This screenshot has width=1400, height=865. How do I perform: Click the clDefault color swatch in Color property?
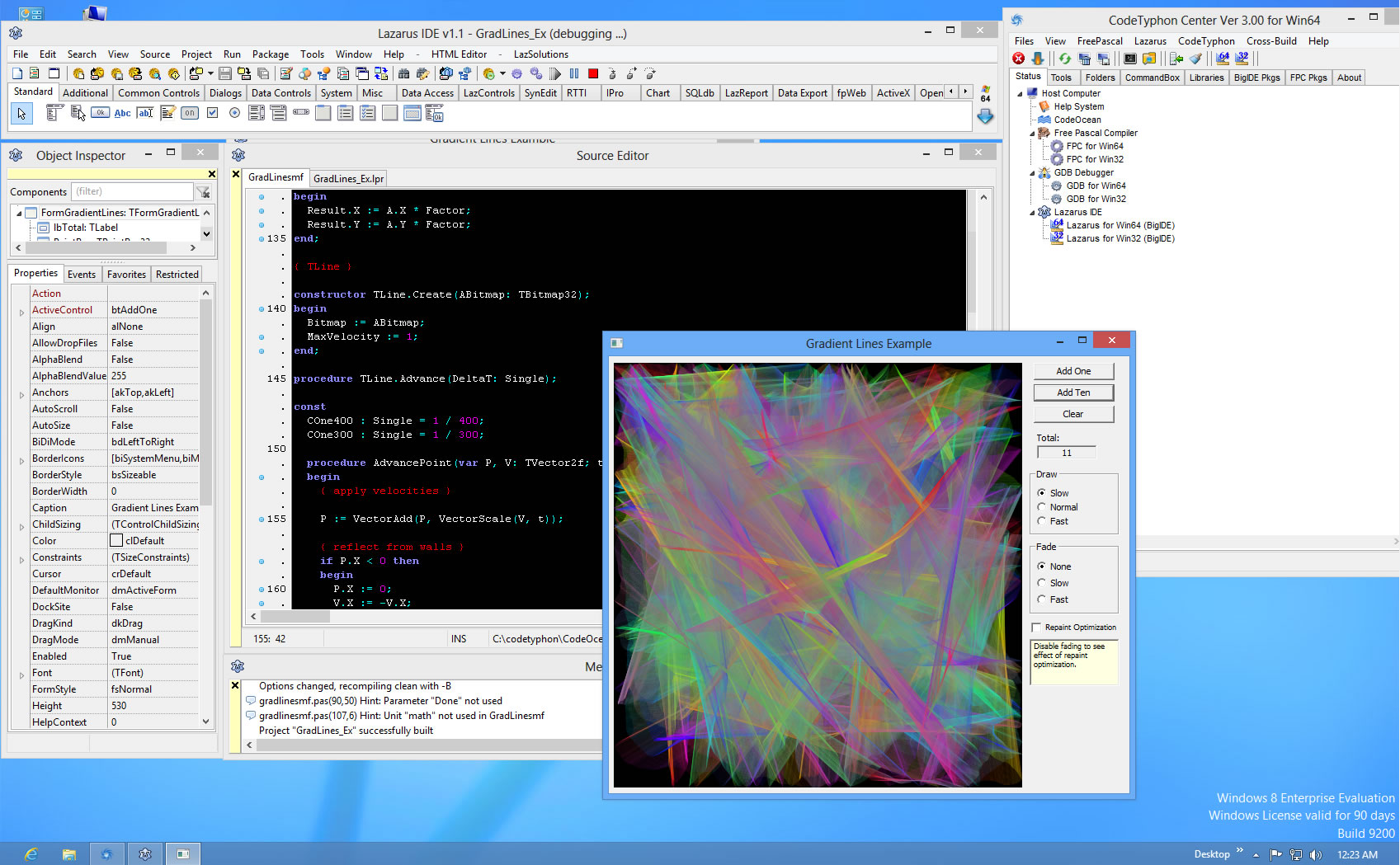116,541
